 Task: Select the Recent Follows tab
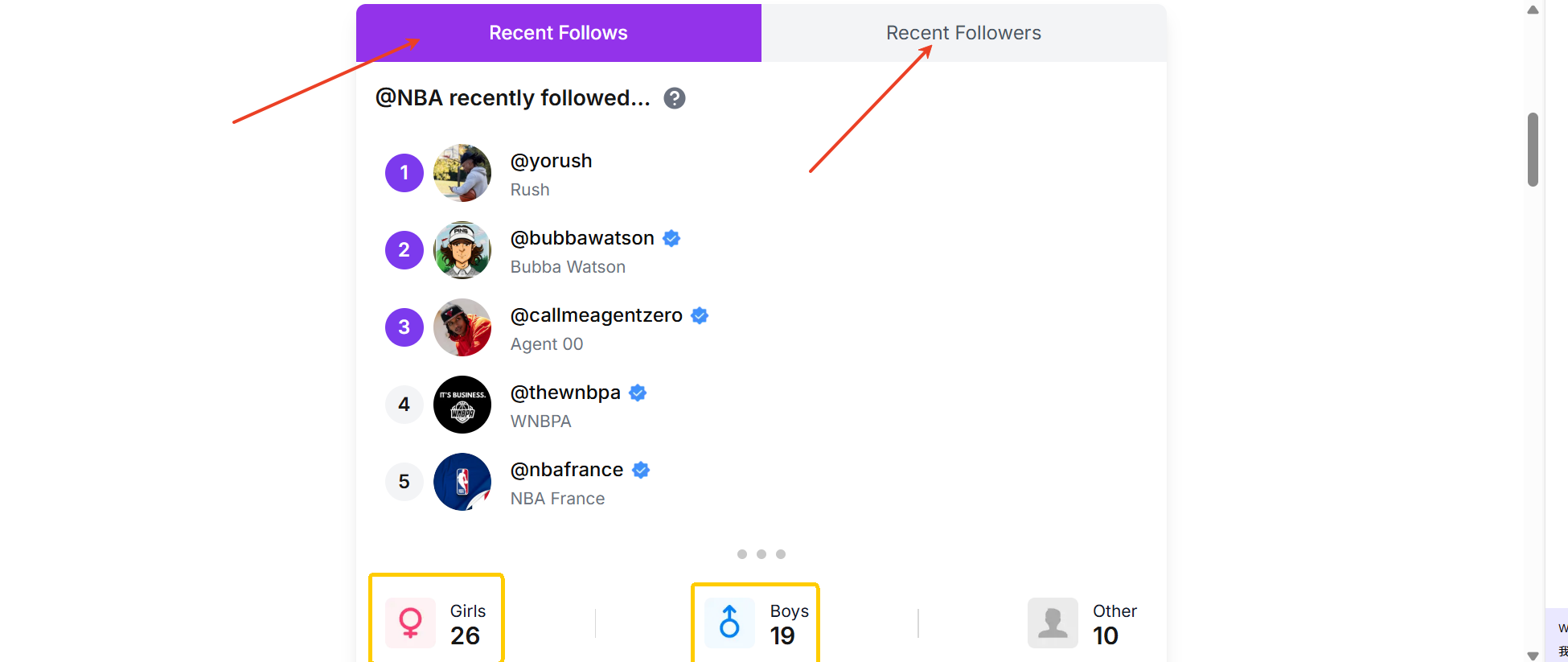[x=558, y=33]
